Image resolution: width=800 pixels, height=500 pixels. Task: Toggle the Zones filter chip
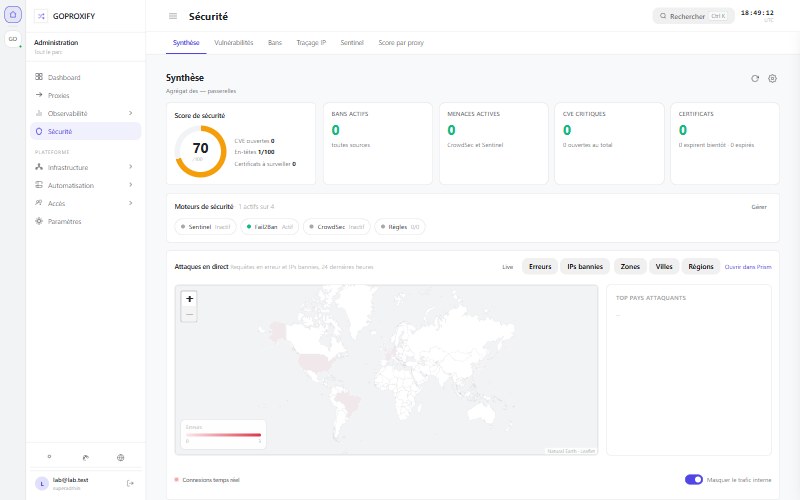(630, 267)
